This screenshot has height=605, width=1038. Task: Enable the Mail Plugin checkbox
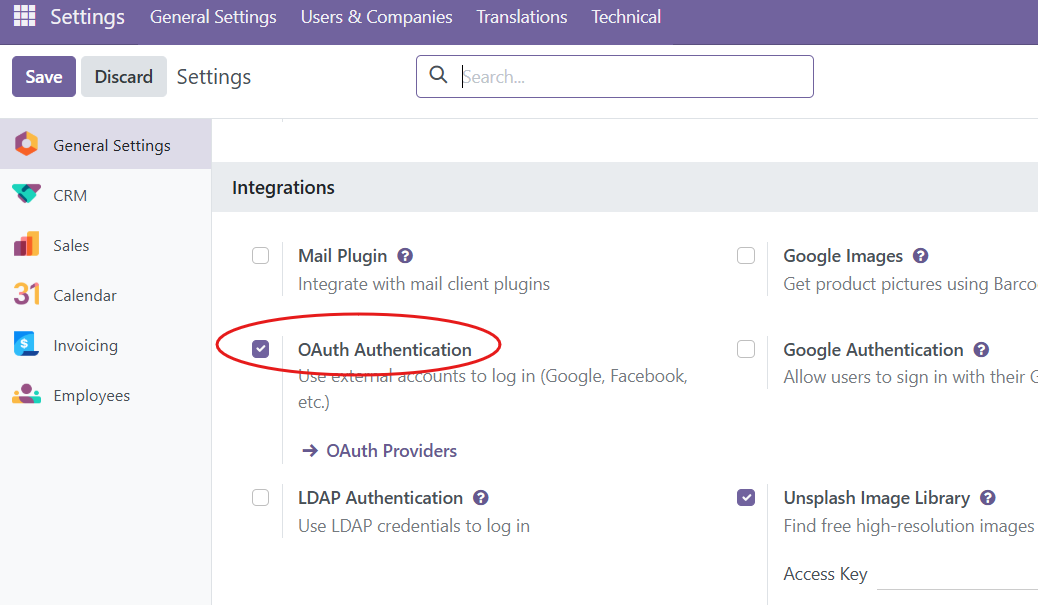coord(261,256)
